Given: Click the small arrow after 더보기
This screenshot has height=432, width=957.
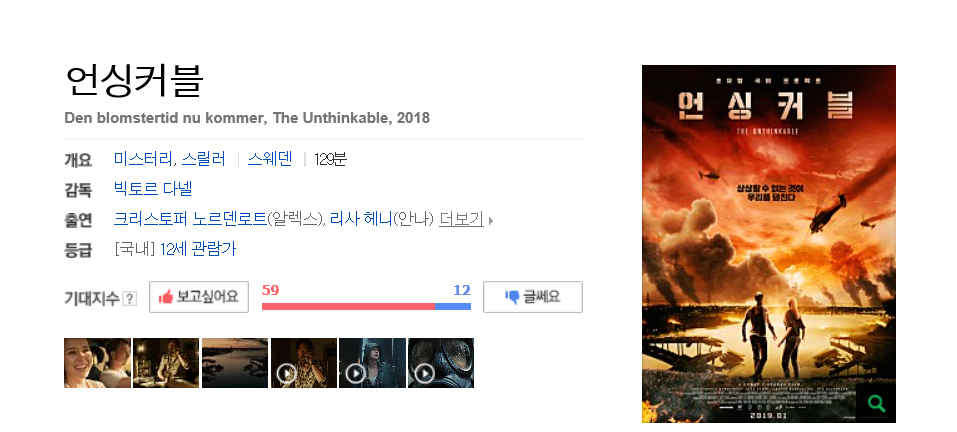Looking at the screenshot, I should 491,220.
